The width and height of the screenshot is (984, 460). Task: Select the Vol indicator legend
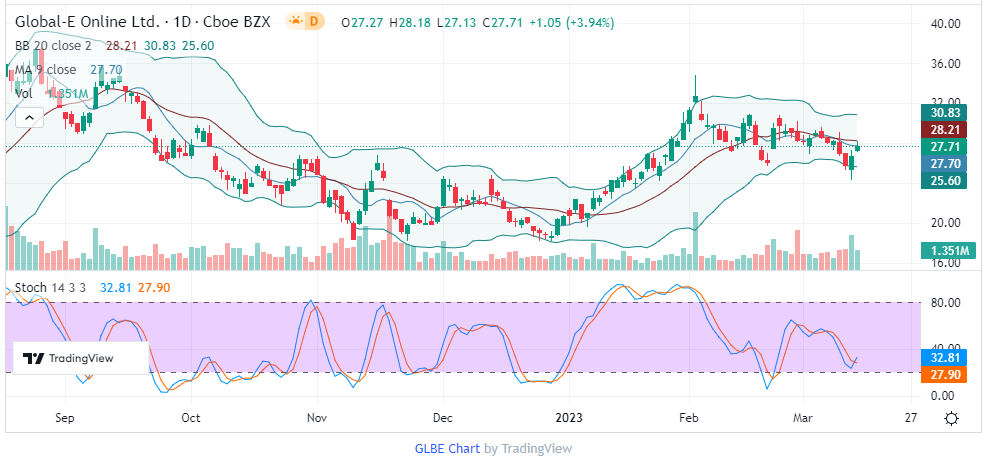[24, 93]
